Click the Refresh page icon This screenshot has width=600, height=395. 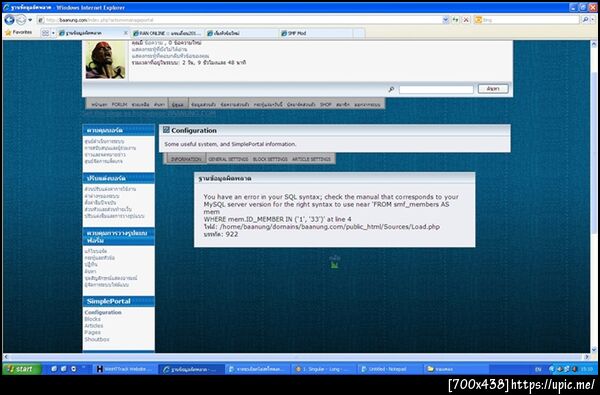coord(455,20)
